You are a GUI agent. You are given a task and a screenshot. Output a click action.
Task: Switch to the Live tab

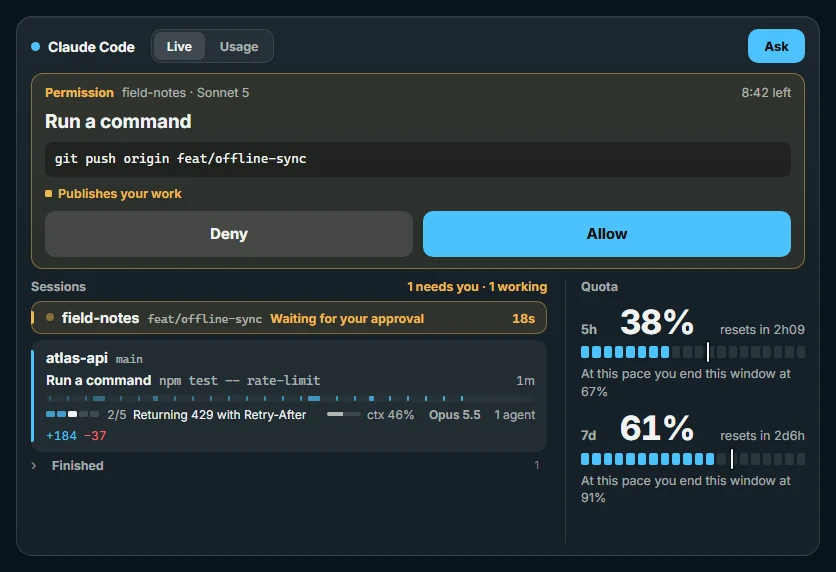[x=179, y=46]
